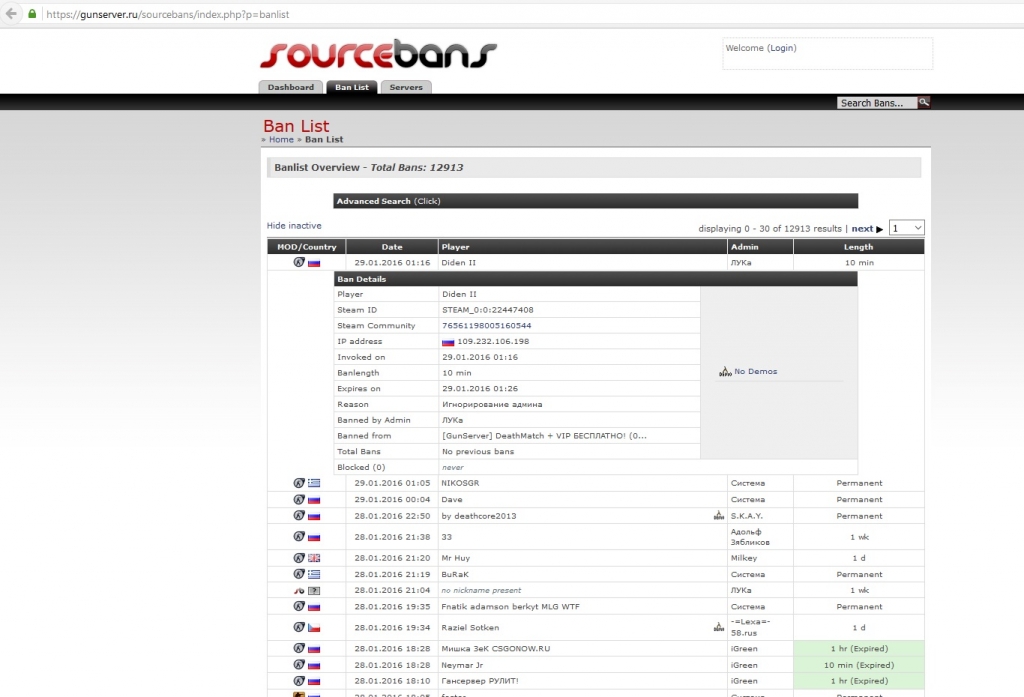Click the Czech flag on Raziel Sotken row

314,627
